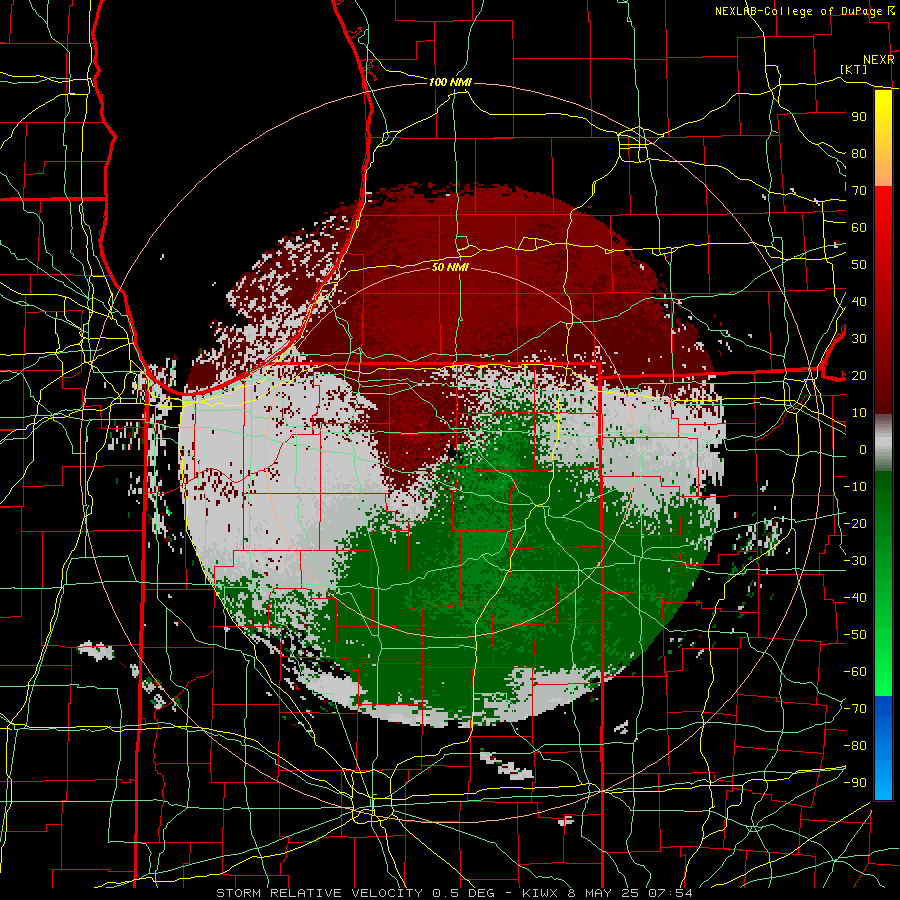The height and width of the screenshot is (900, 900).
Task: Click the 50 value on the velocity scale
Action: click(859, 265)
